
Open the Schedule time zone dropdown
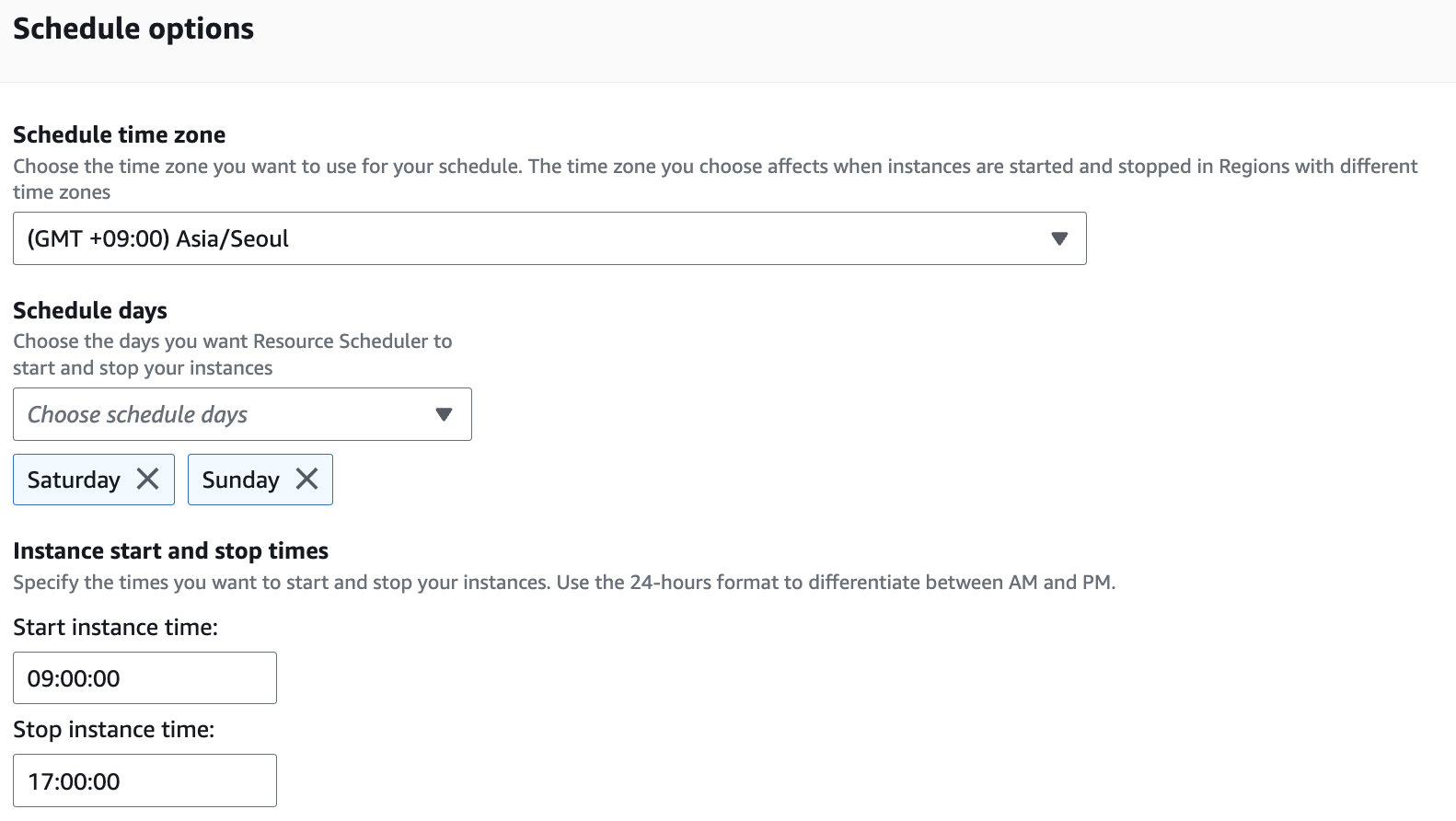pos(549,238)
